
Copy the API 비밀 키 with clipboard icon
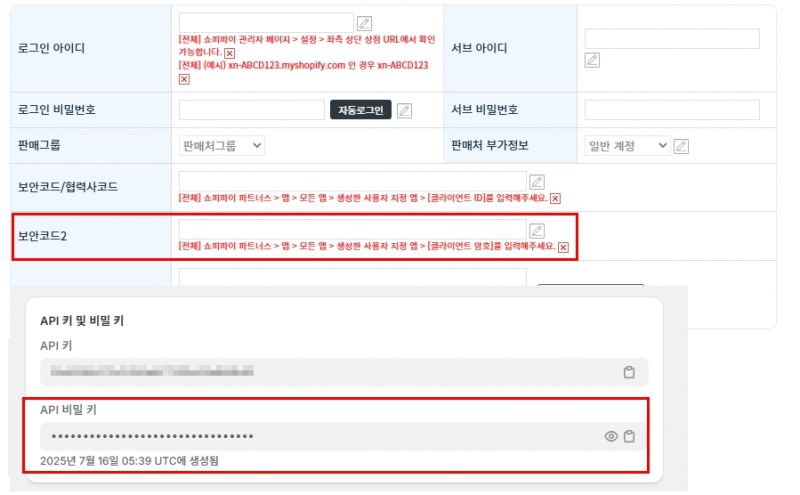click(x=629, y=436)
